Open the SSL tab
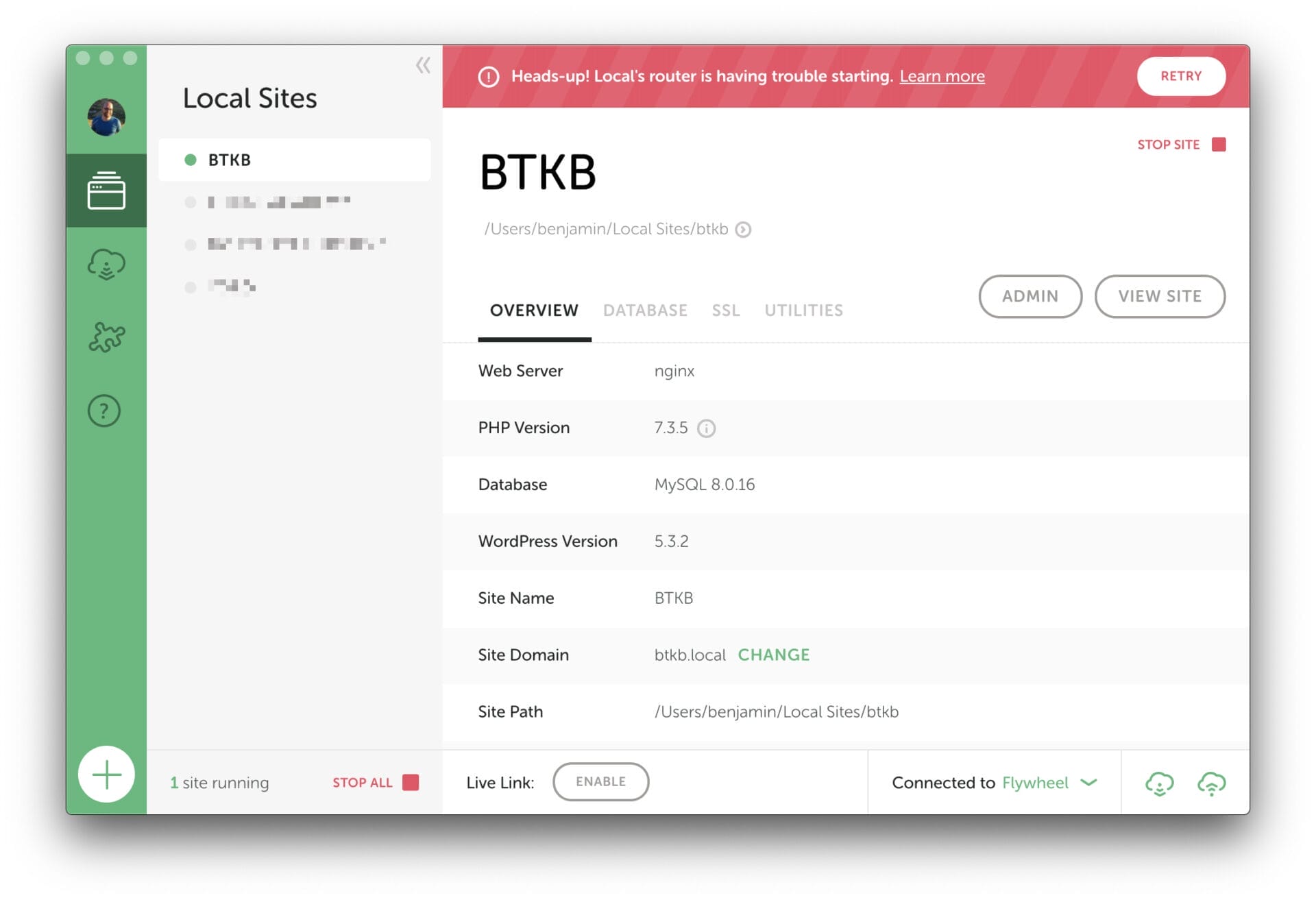Image resolution: width=1316 pixels, height=902 pixels. [x=725, y=310]
